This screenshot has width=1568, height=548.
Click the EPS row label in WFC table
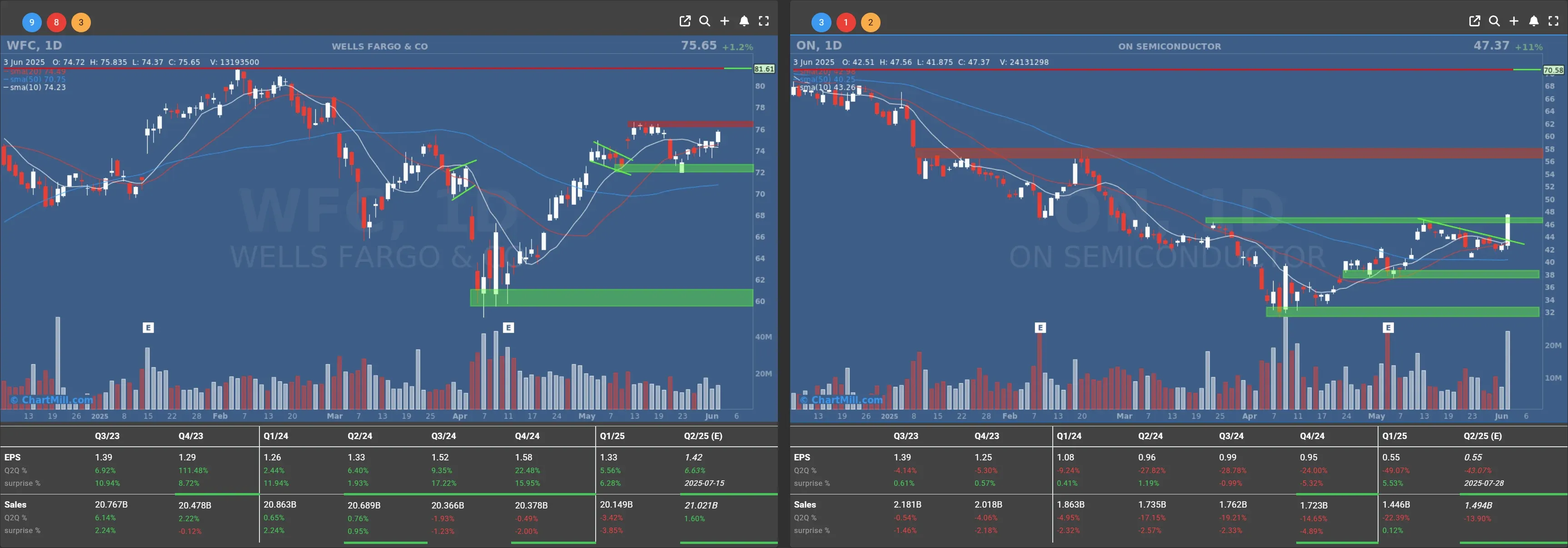pyautogui.click(x=12, y=457)
